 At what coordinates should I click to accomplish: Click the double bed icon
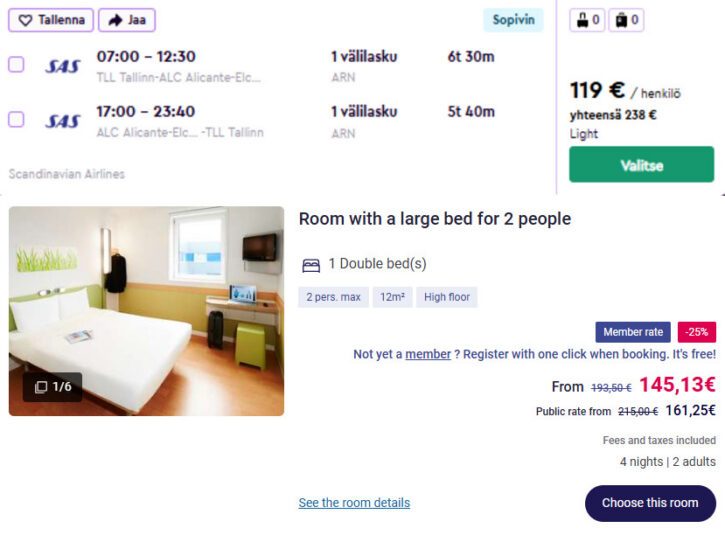click(311, 264)
